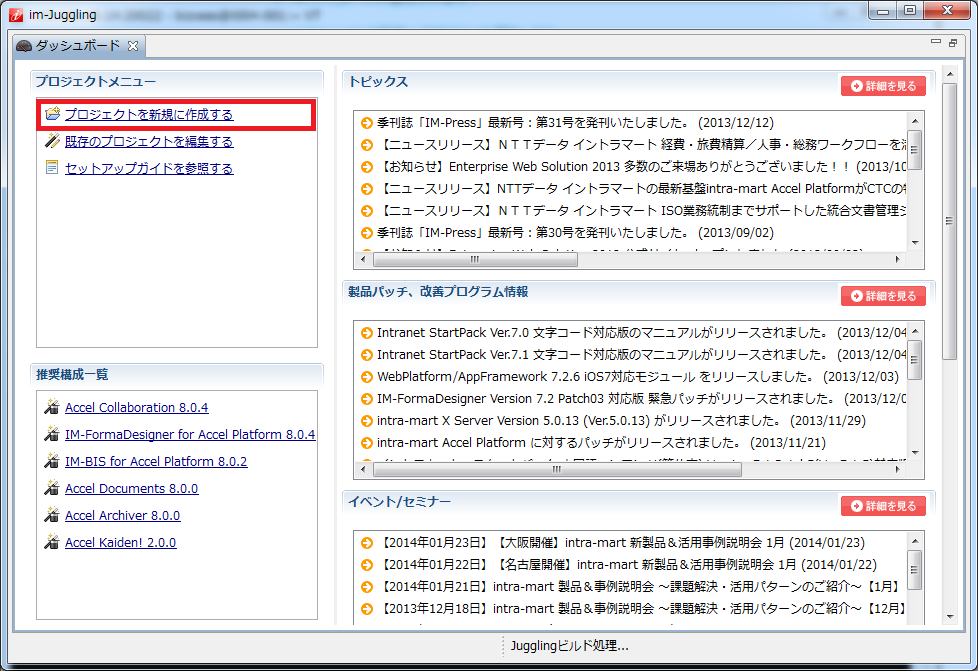
Task: Click icon beside IM-BIS for Accel Platform
Action: 52,461
